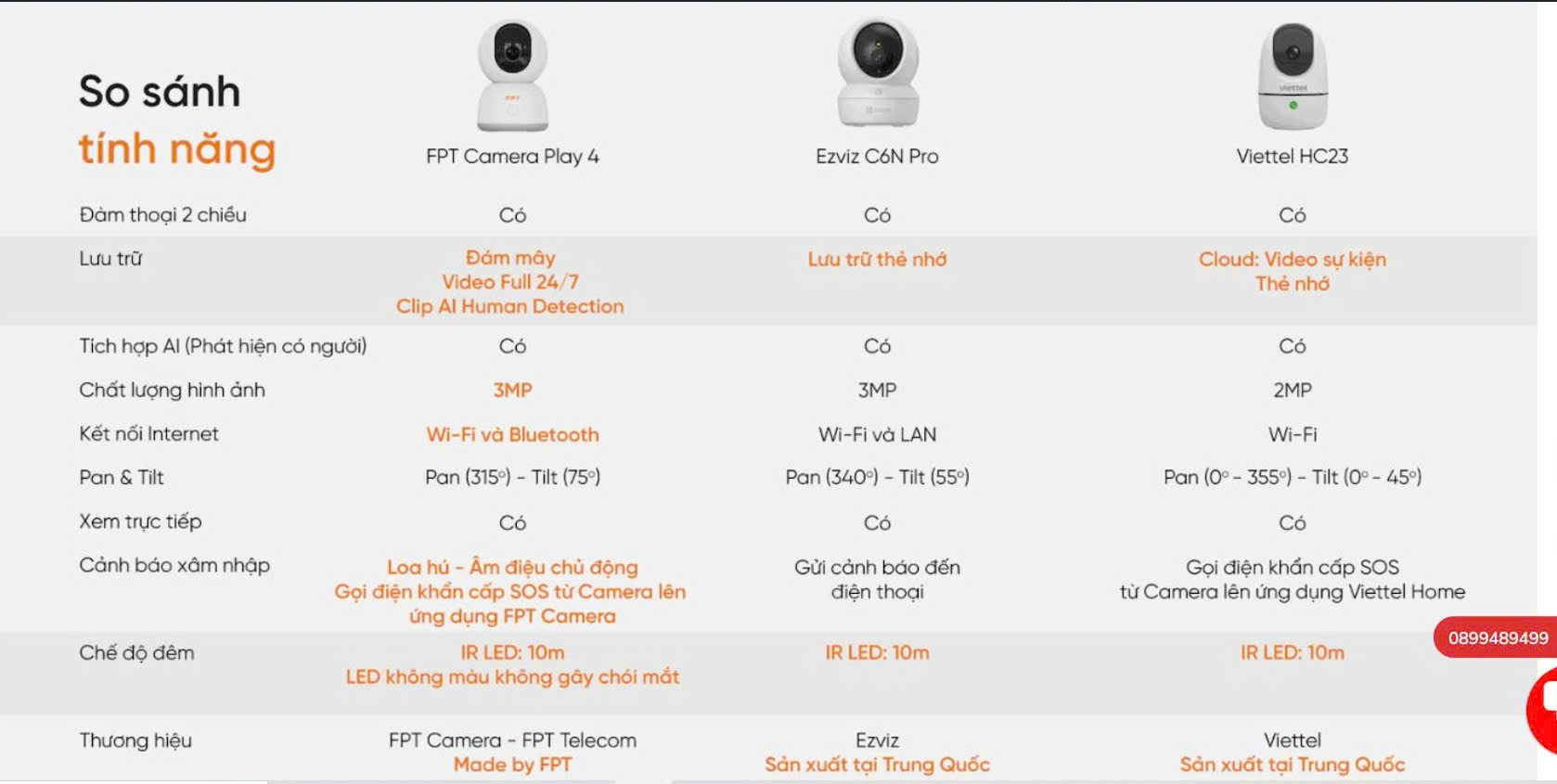Click the orange "Wi-Fi và Bluetooth" text
This screenshot has width=1557, height=784.
click(x=512, y=434)
